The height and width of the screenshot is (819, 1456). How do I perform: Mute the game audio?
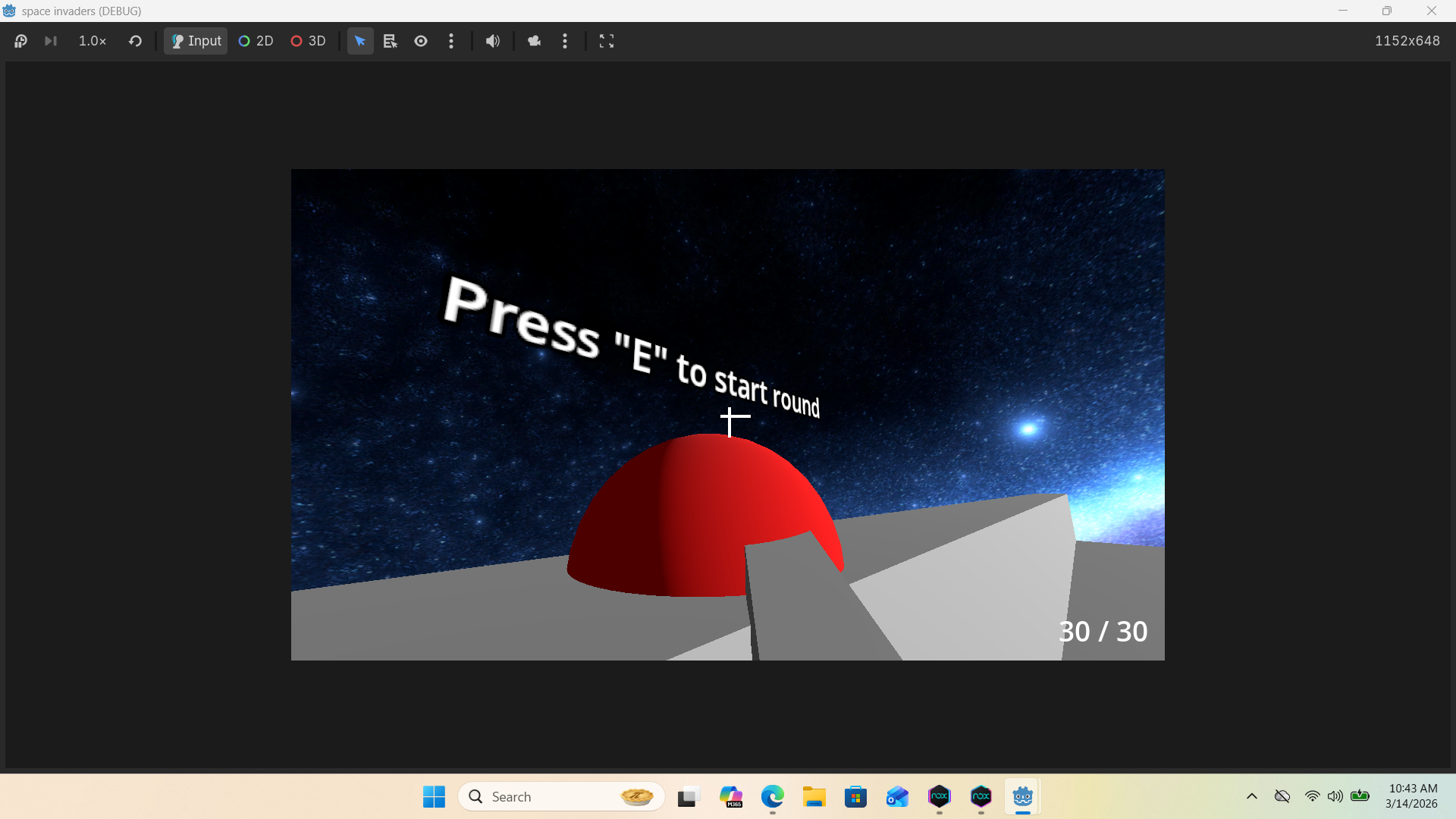pyautogui.click(x=493, y=41)
